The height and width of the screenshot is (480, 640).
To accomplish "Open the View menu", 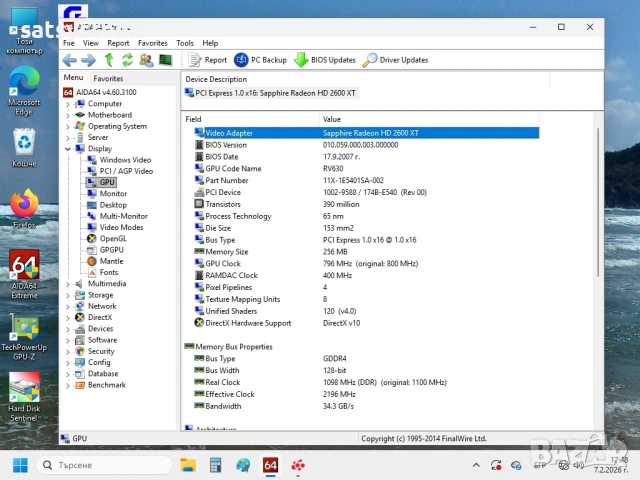I will tap(91, 43).
